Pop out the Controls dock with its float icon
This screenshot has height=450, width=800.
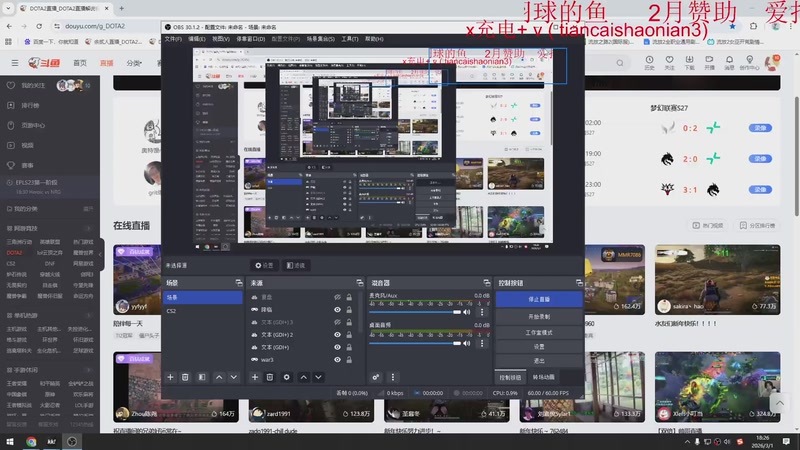click(579, 283)
